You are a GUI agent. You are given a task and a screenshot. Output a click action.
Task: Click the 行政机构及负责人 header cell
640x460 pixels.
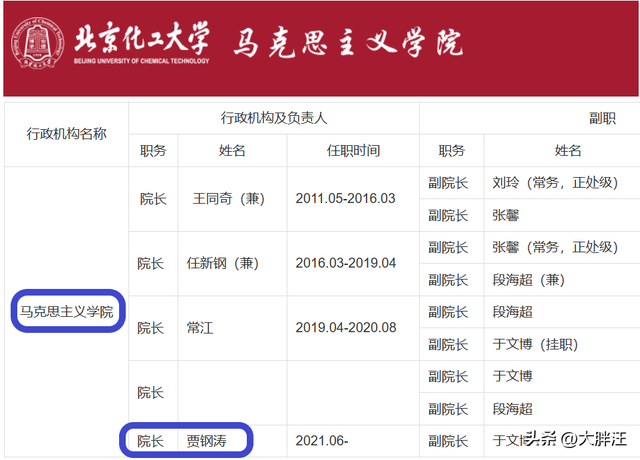point(274,118)
